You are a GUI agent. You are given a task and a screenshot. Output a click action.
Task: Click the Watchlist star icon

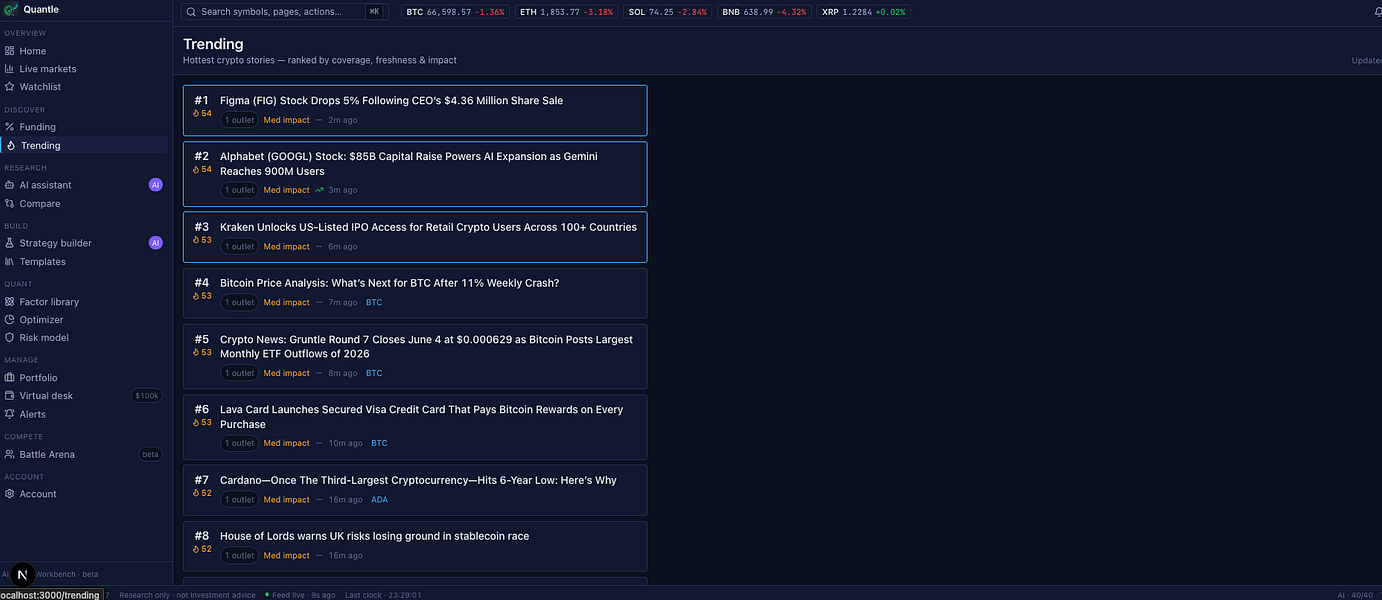[x=9, y=87]
